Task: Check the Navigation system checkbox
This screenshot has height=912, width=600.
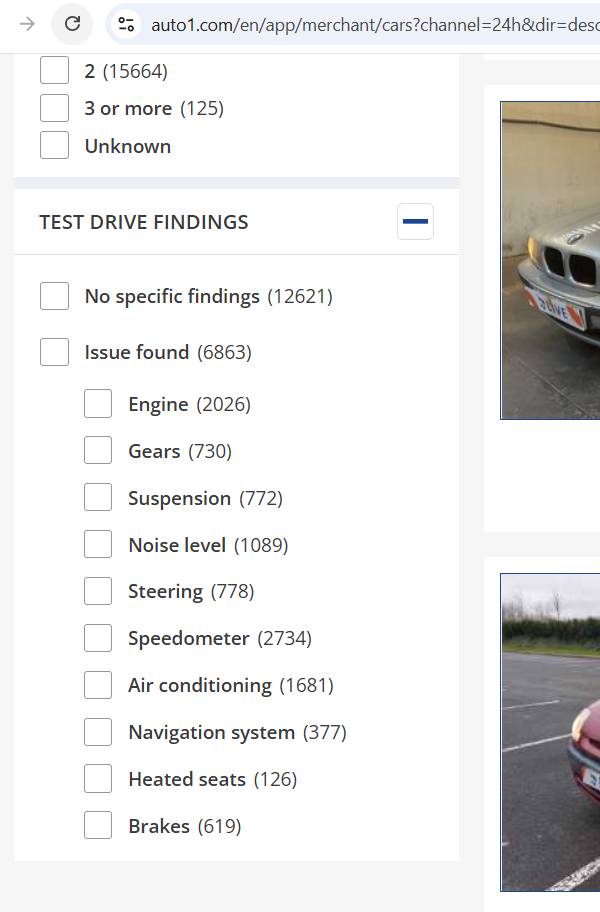Action: pyautogui.click(x=98, y=732)
